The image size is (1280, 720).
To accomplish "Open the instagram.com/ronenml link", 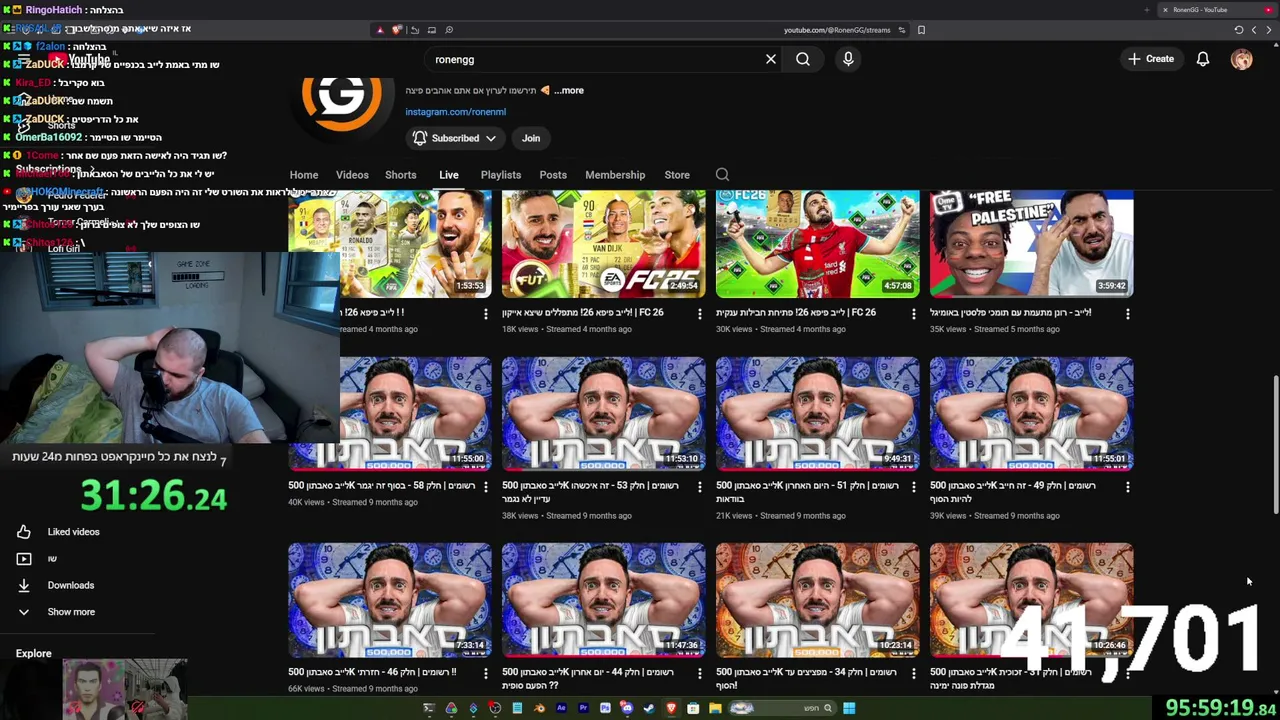I will coord(455,112).
